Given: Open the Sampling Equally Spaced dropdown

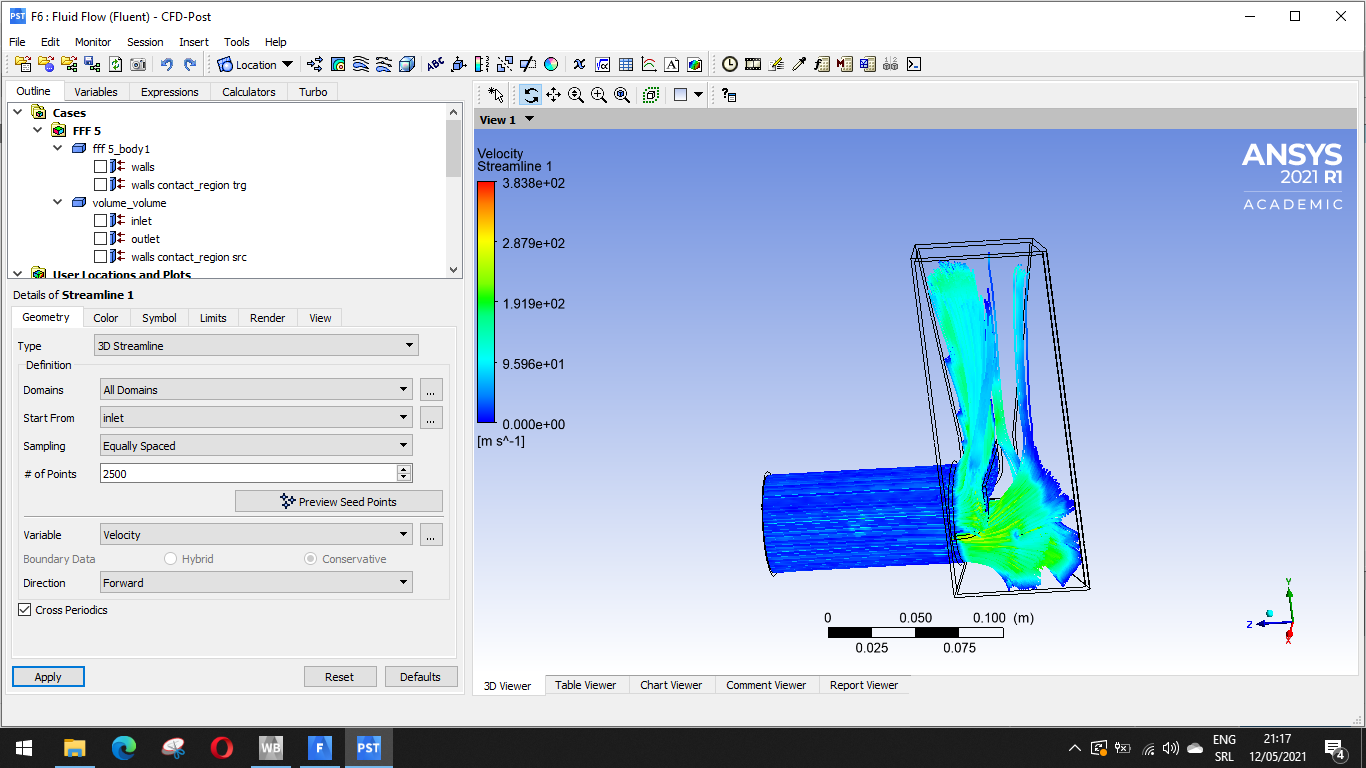Looking at the screenshot, I should tap(256, 446).
